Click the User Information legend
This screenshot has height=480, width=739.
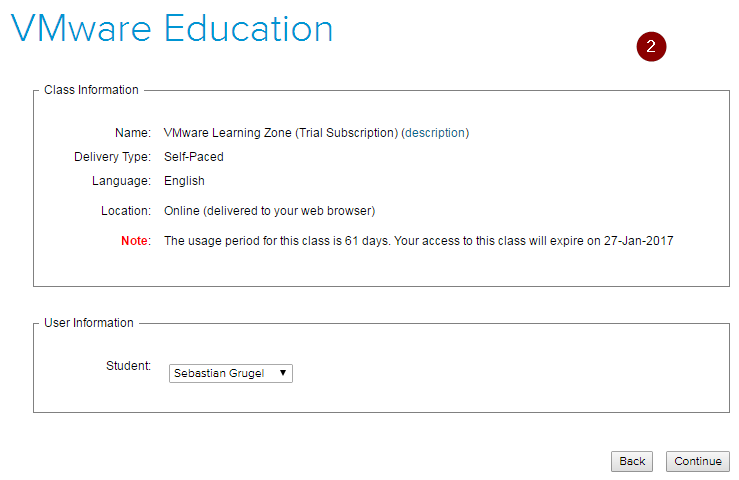pos(88,323)
